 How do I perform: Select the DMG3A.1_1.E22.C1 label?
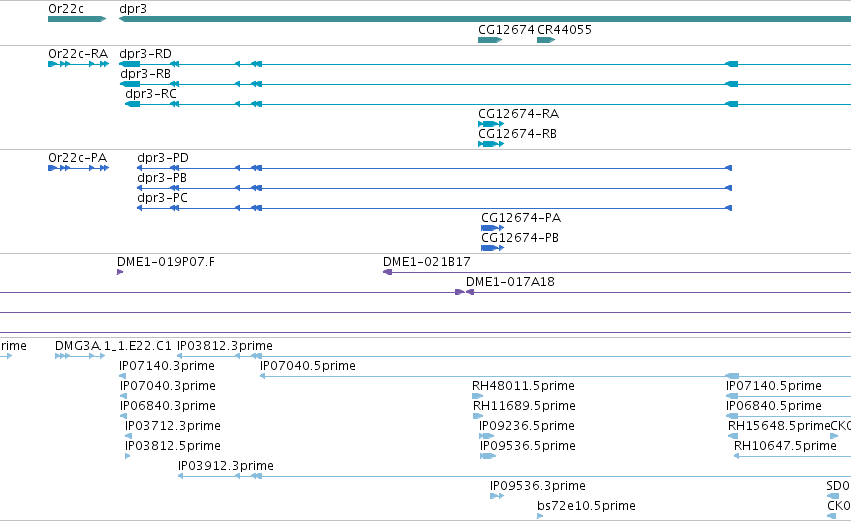tap(113, 346)
